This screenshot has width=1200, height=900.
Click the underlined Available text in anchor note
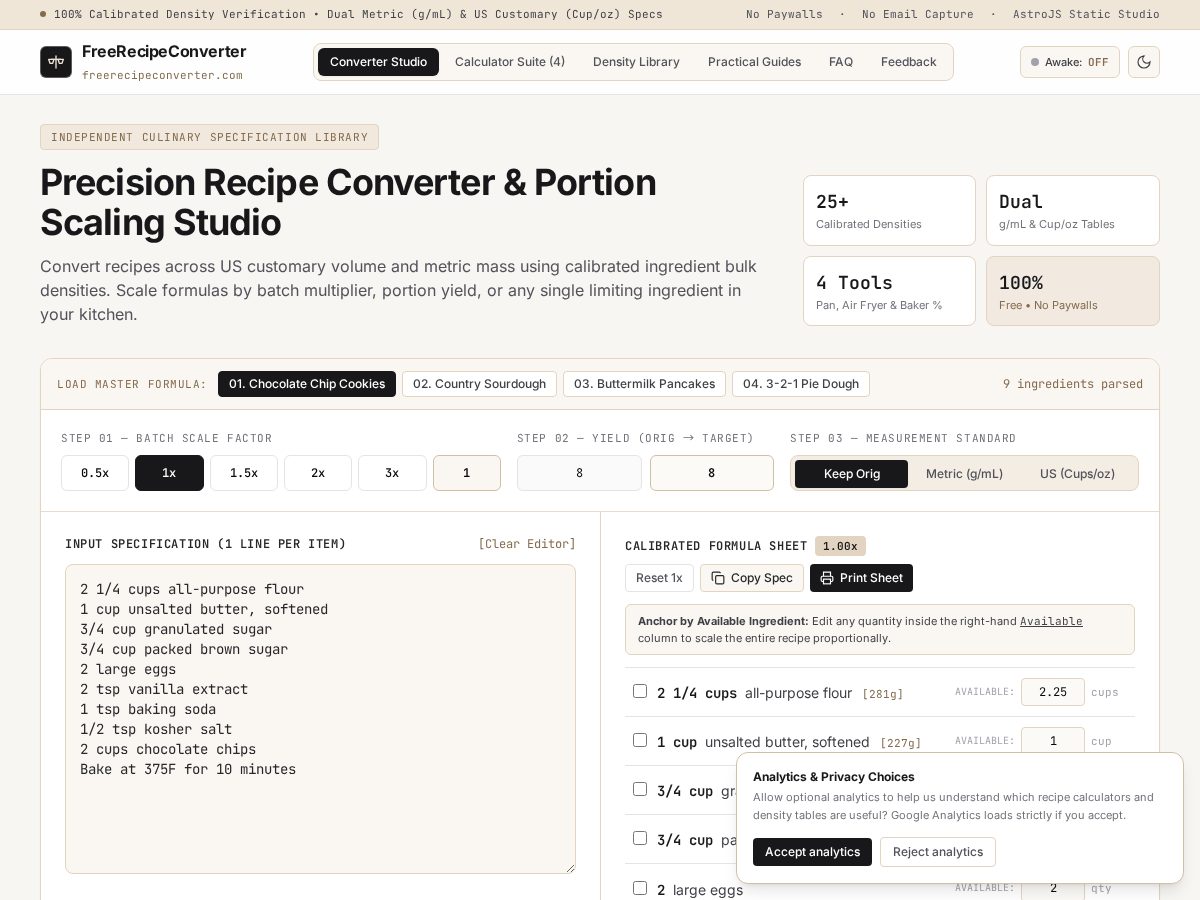pos(1051,621)
